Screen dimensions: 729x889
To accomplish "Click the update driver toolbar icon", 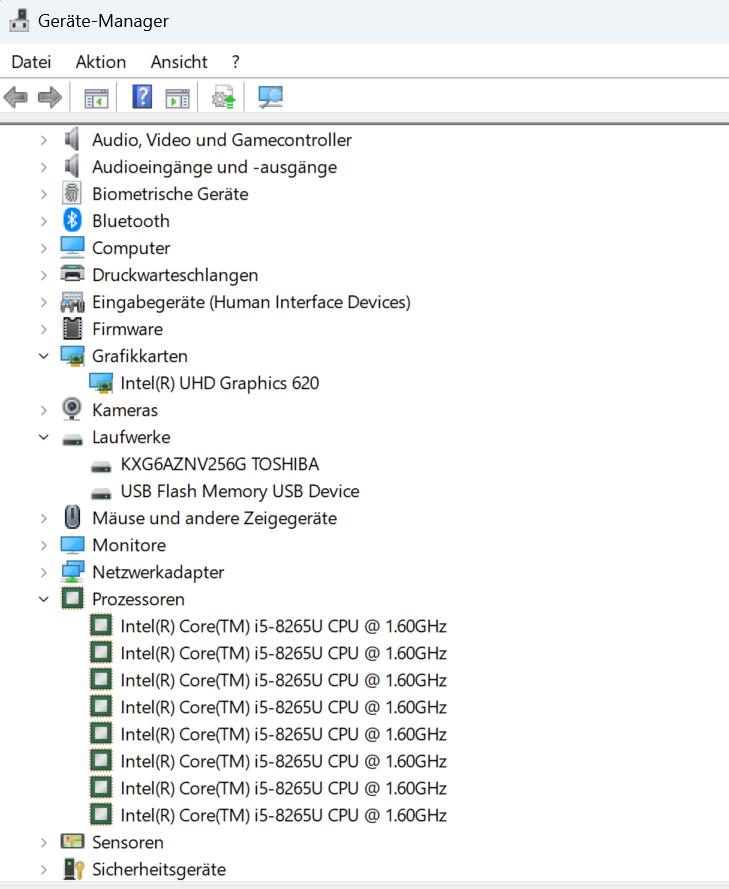I will [223, 97].
